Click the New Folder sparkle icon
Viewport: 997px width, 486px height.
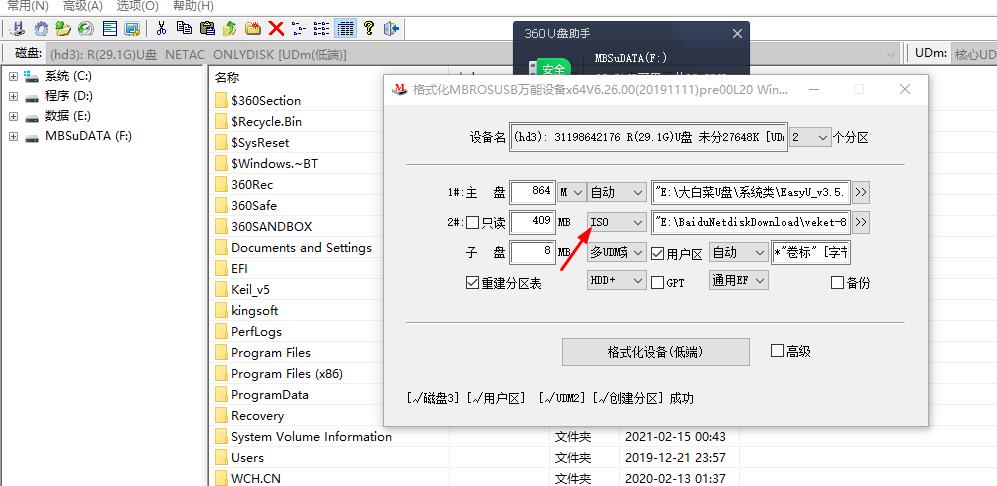coord(253,28)
